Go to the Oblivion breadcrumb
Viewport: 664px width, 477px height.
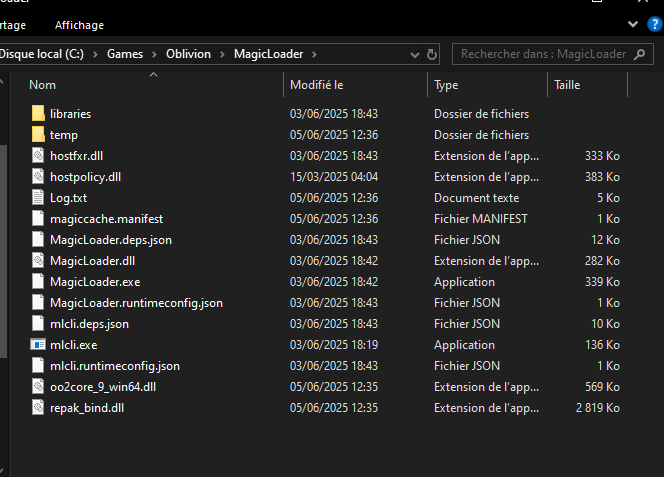coord(188,54)
